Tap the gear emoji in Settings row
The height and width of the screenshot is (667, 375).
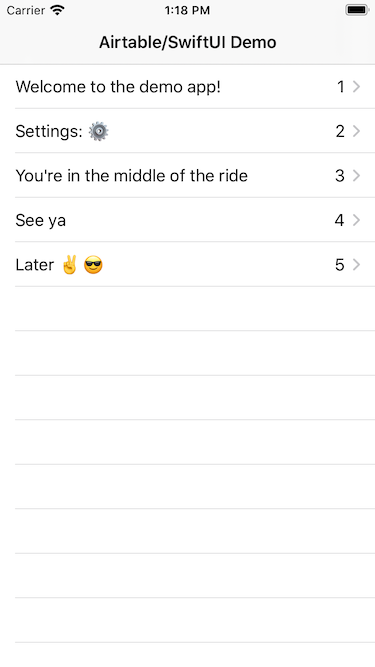tap(98, 131)
